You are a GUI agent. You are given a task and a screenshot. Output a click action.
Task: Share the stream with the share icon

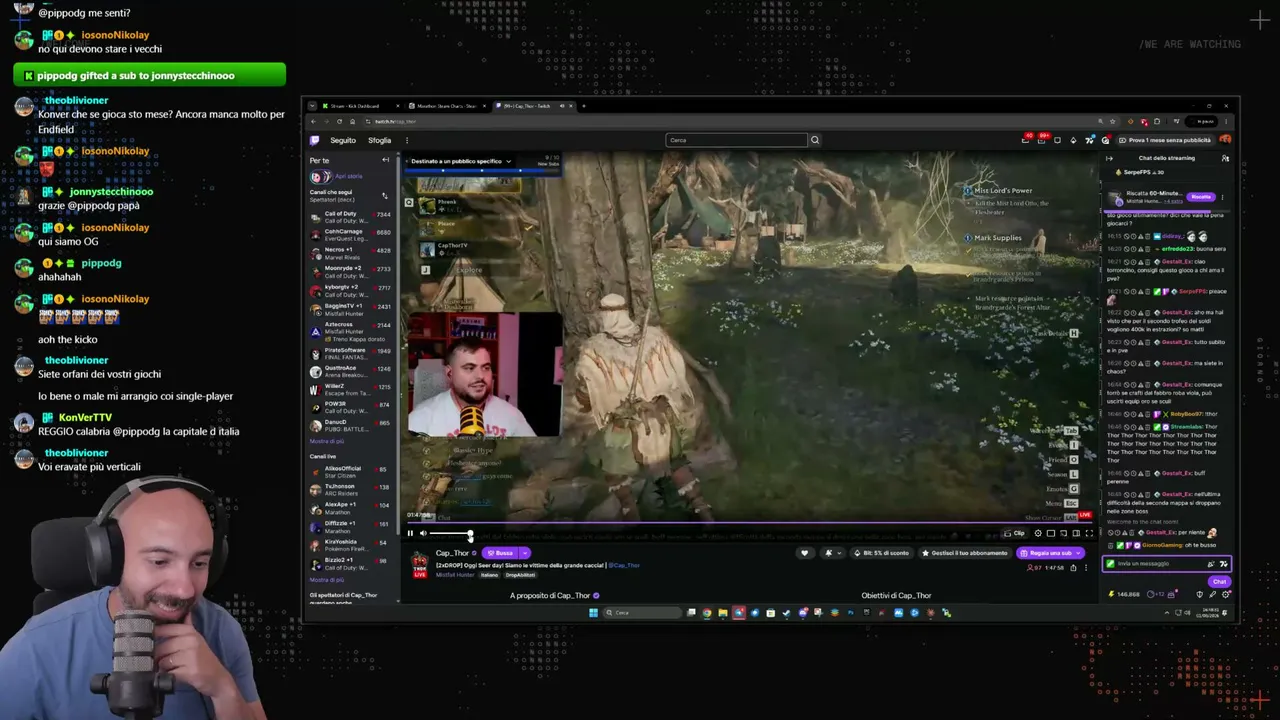click(x=1073, y=568)
